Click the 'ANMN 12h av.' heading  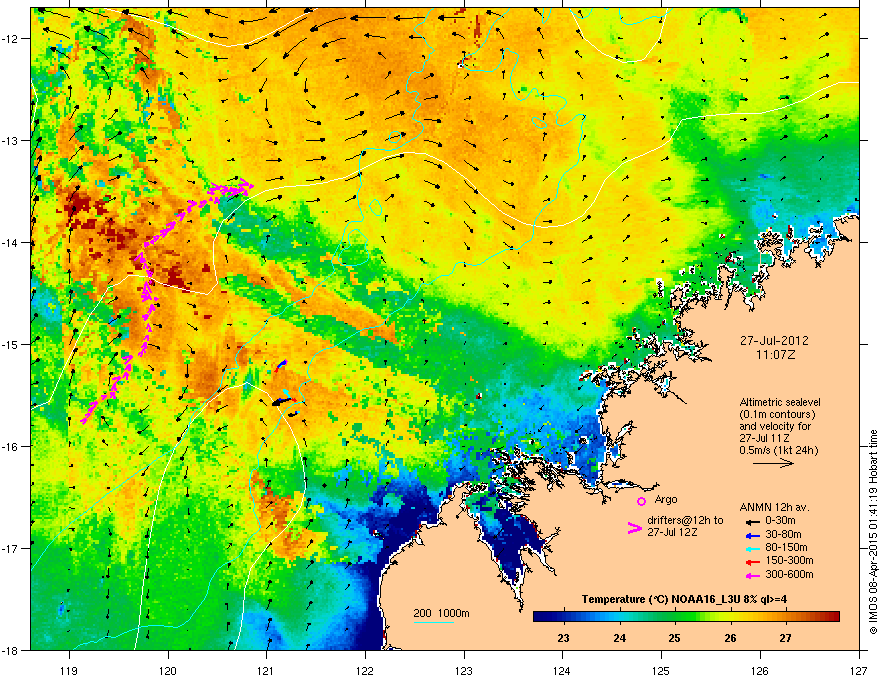(774, 507)
